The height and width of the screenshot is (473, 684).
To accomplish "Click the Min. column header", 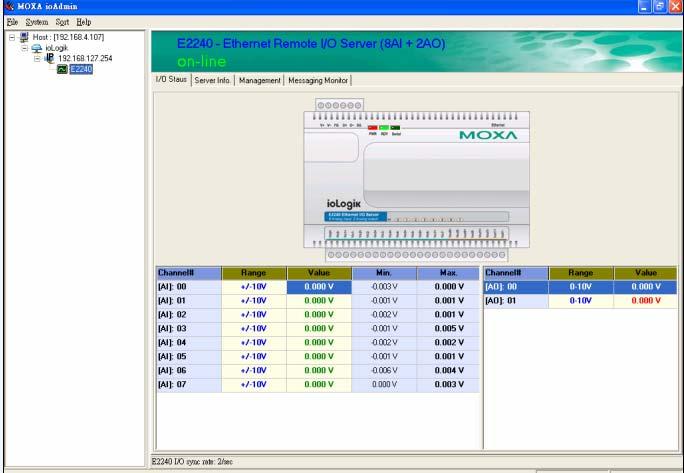I will point(384,273).
